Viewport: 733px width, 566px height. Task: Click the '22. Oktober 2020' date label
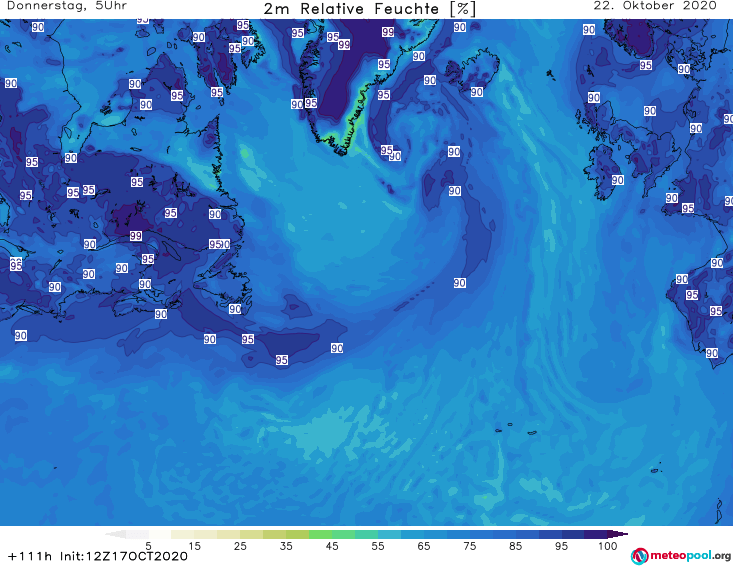pyautogui.click(x=654, y=6)
